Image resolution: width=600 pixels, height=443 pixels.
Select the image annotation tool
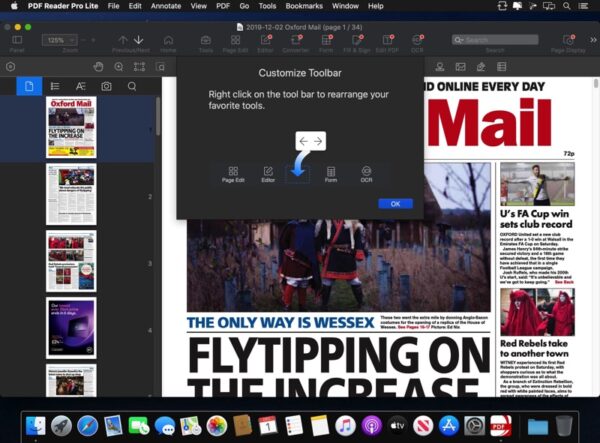(460, 67)
